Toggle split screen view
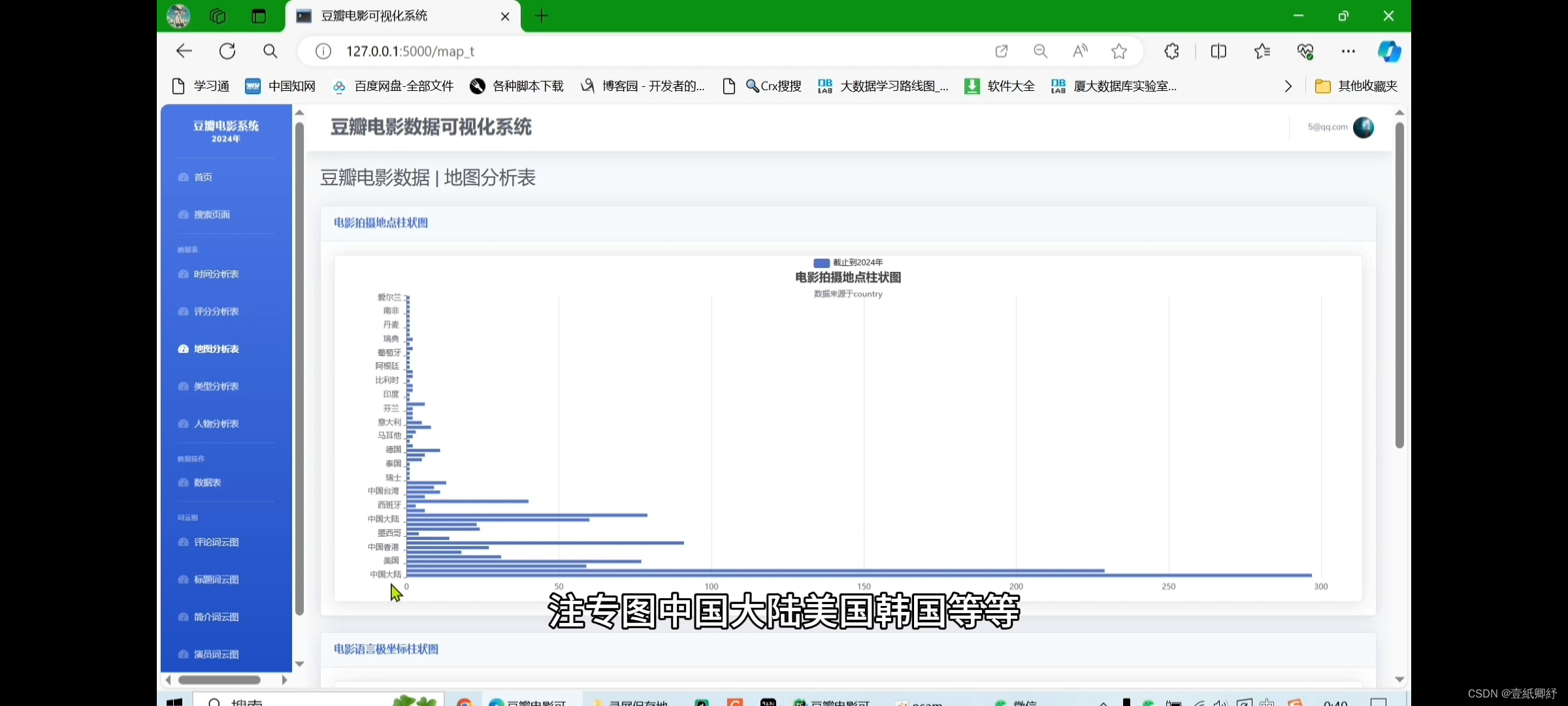Viewport: 1568px width, 706px height. point(1218,51)
